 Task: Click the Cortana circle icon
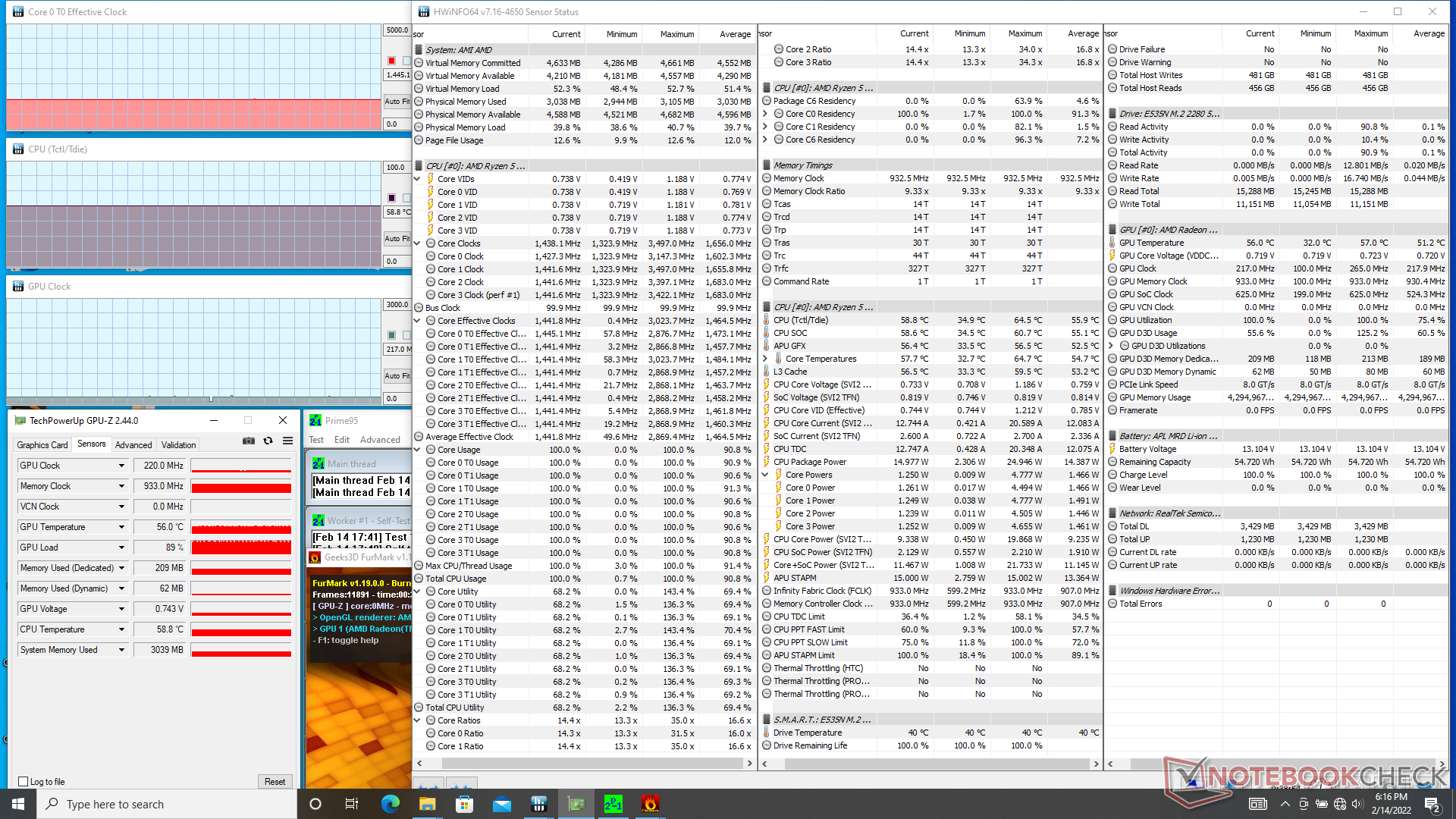click(315, 804)
